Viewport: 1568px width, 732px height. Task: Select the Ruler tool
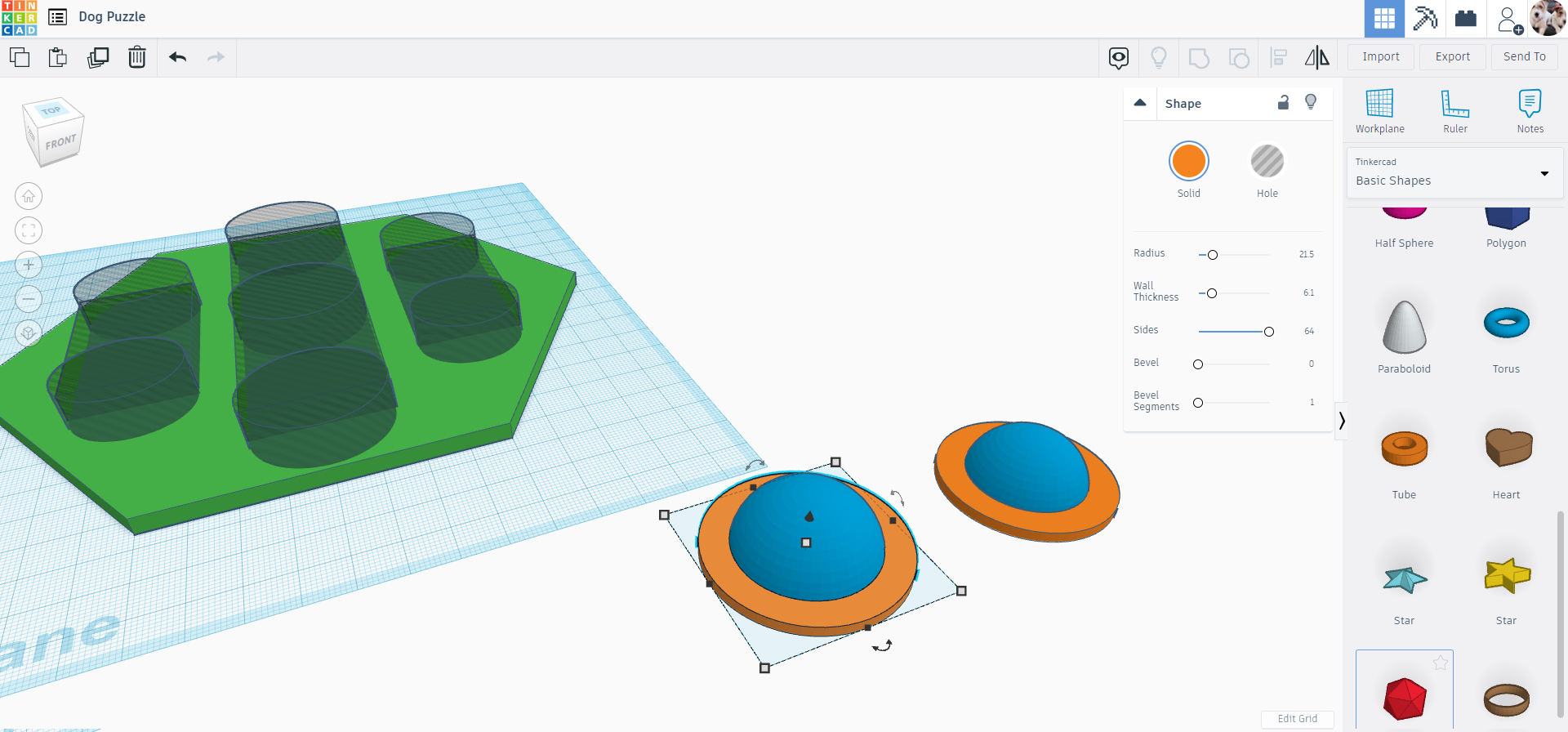(1455, 111)
